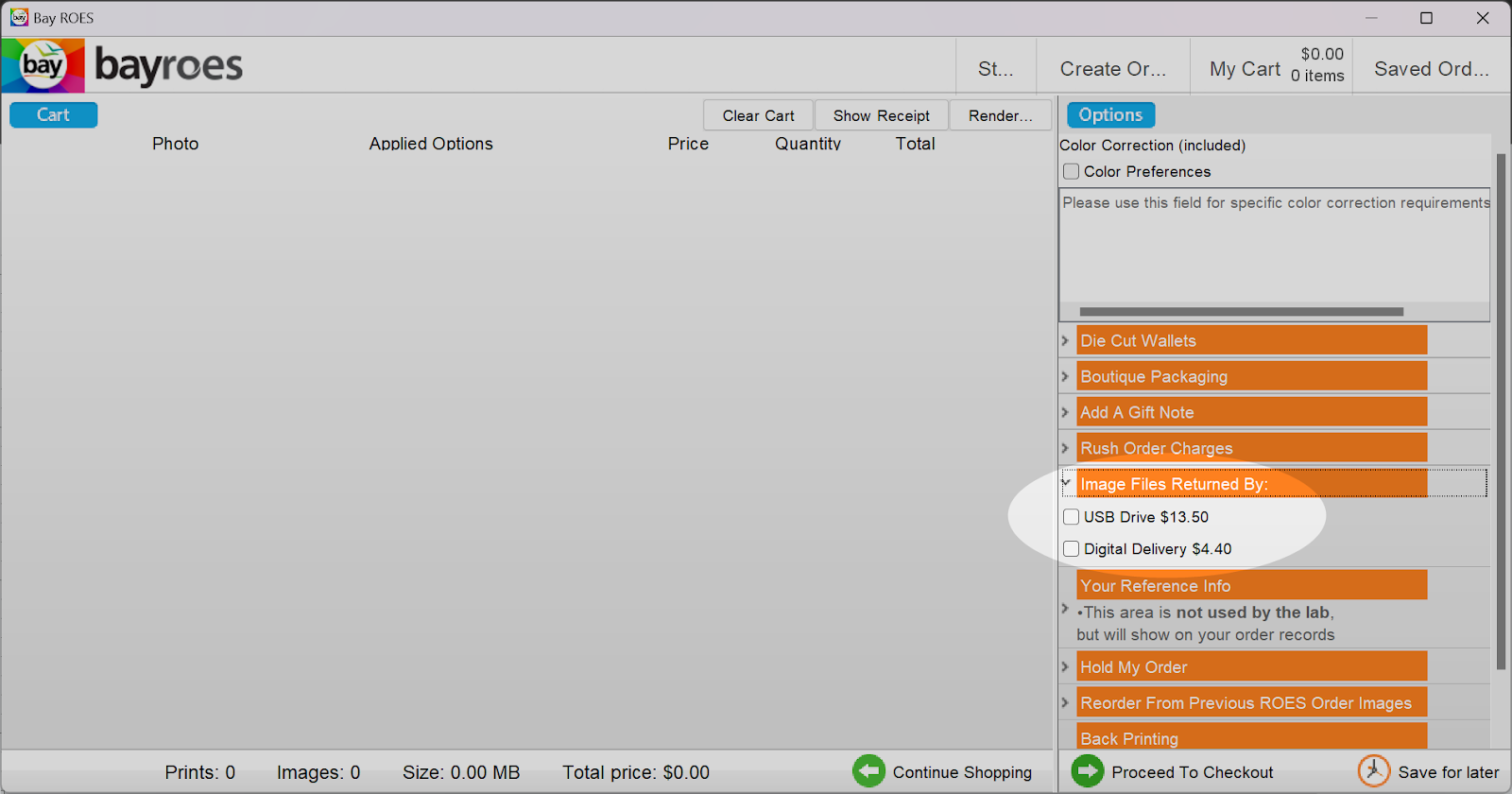This screenshot has height=794, width=1512.
Task: Click the Render button
Action: click(1000, 115)
